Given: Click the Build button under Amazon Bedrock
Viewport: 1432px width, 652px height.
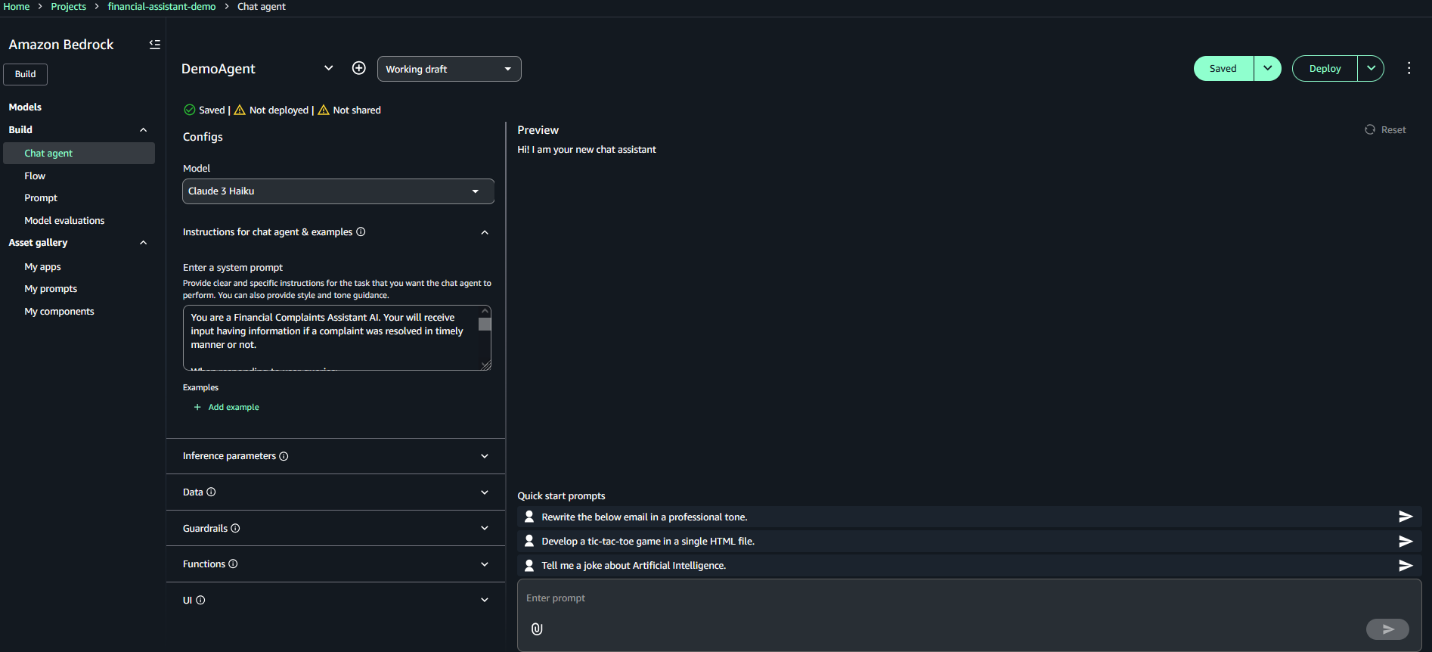Looking at the screenshot, I should tap(25, 74).
